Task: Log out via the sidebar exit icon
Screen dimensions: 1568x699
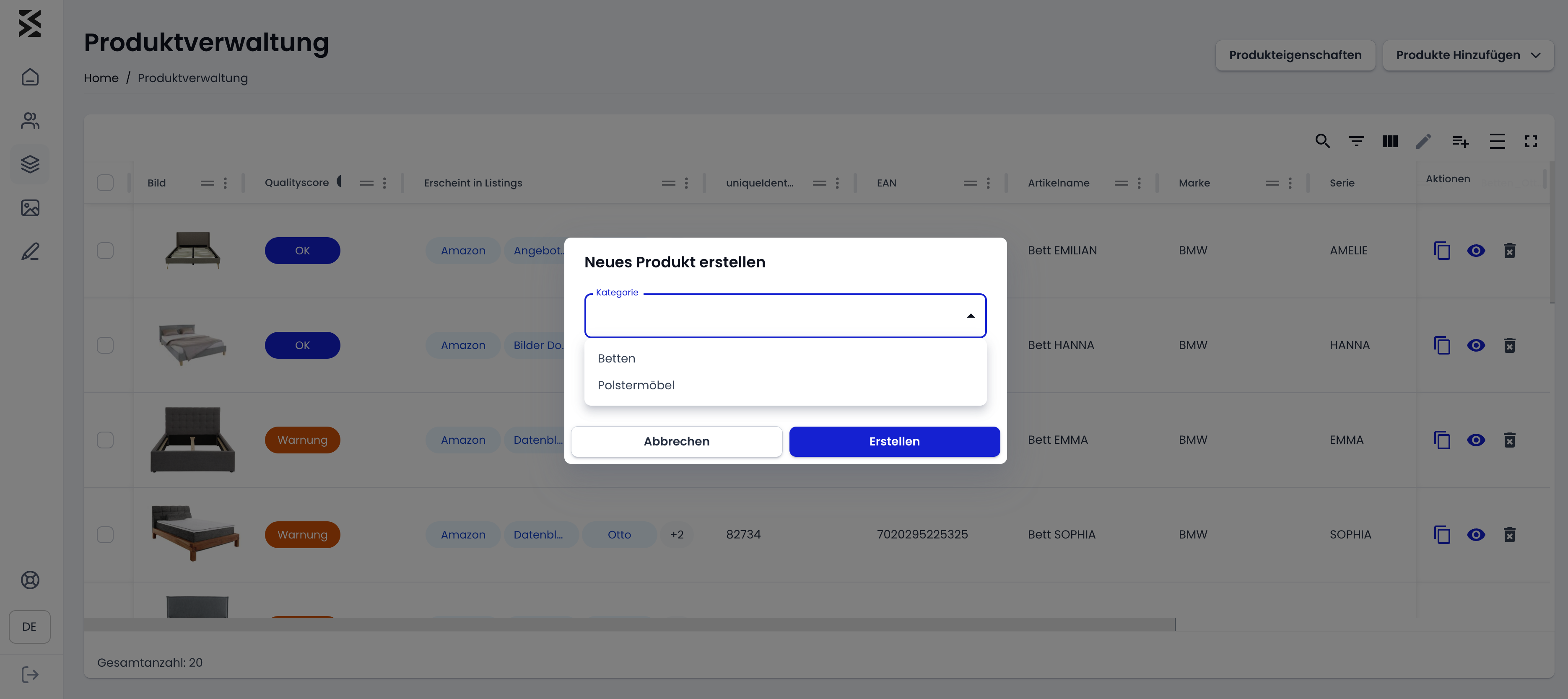Action: (30, 674)
